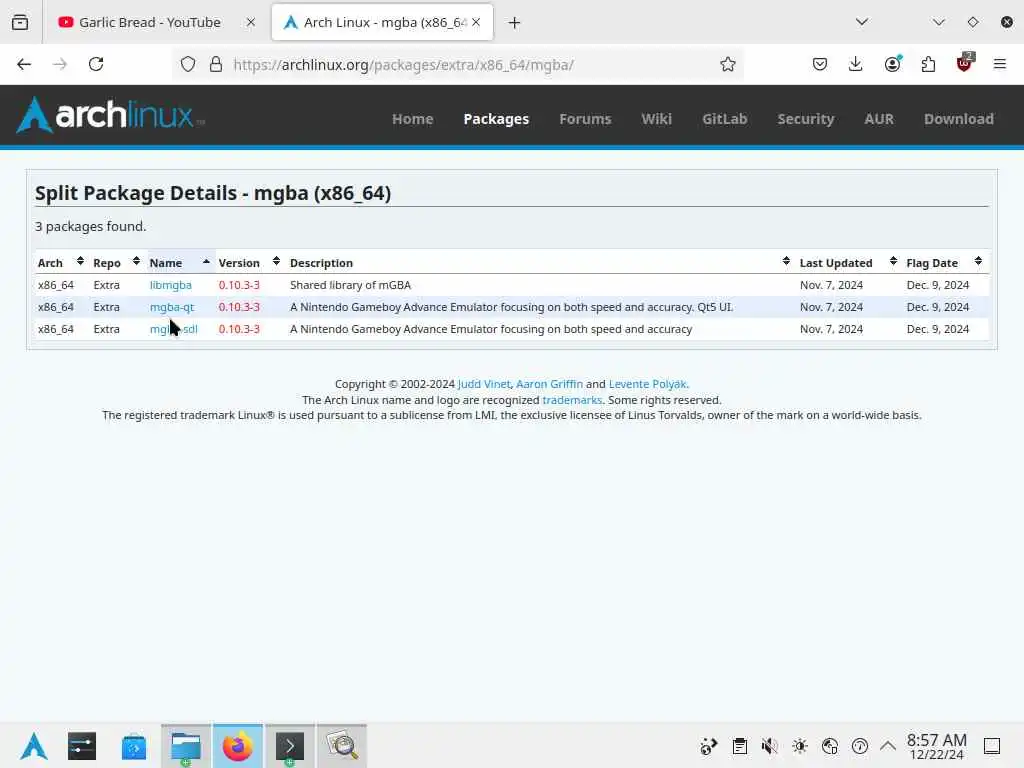Image resolution: width=1024 pixels, height=768 pixels.
Task: Click the Judd Vinet link
Action: pyautogui.click(x=484, y=384)
